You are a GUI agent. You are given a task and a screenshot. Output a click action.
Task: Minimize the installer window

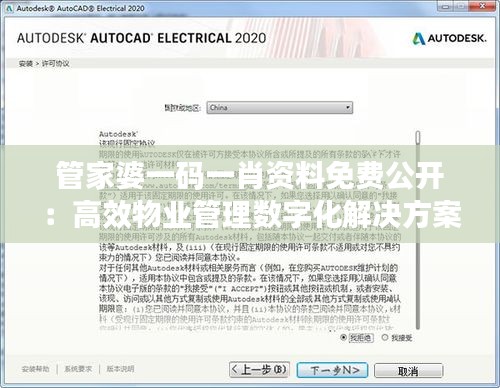click(446, 6)
